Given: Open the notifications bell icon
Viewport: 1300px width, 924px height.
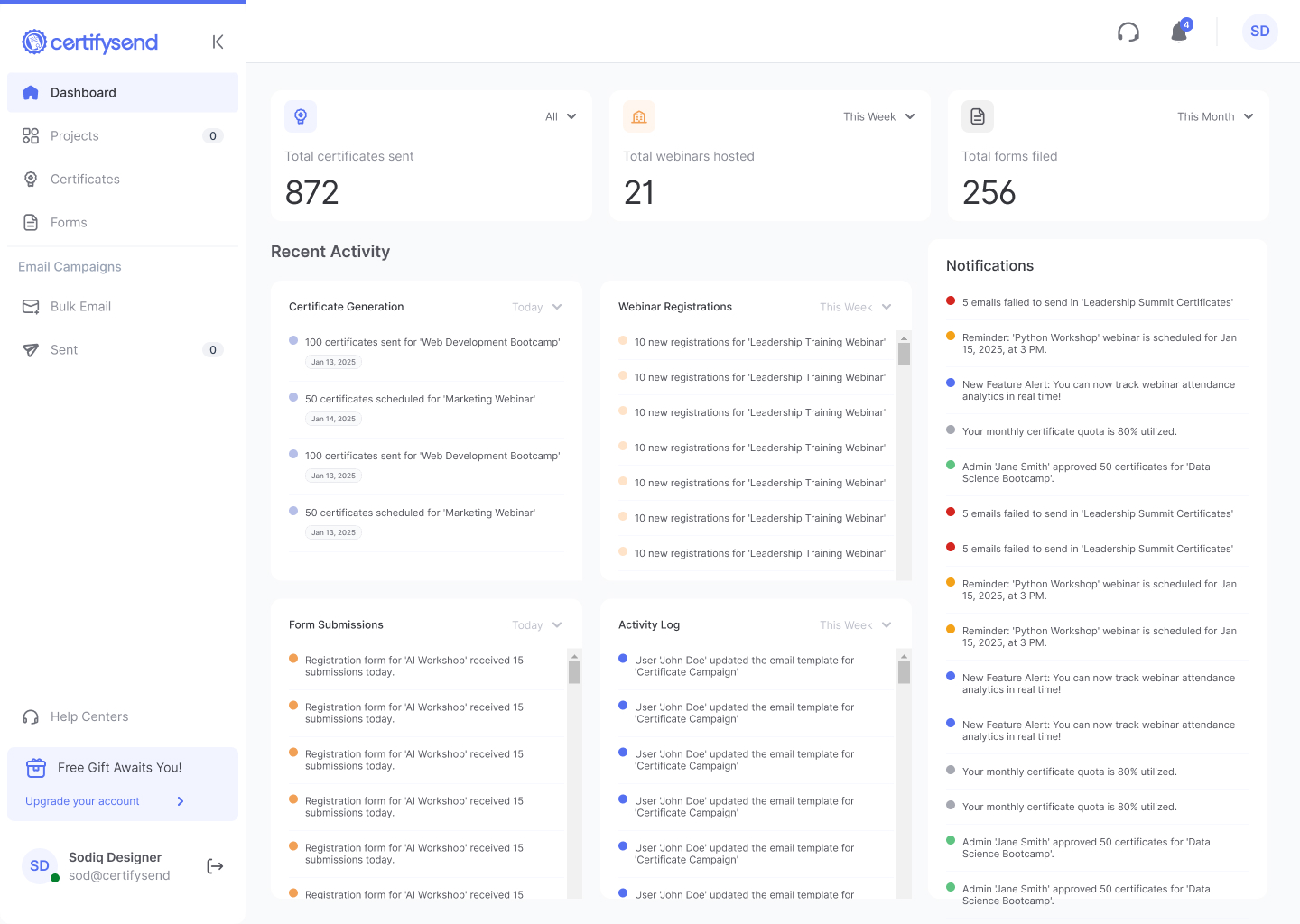Looking at the screenshot, I should point(1178,33).
